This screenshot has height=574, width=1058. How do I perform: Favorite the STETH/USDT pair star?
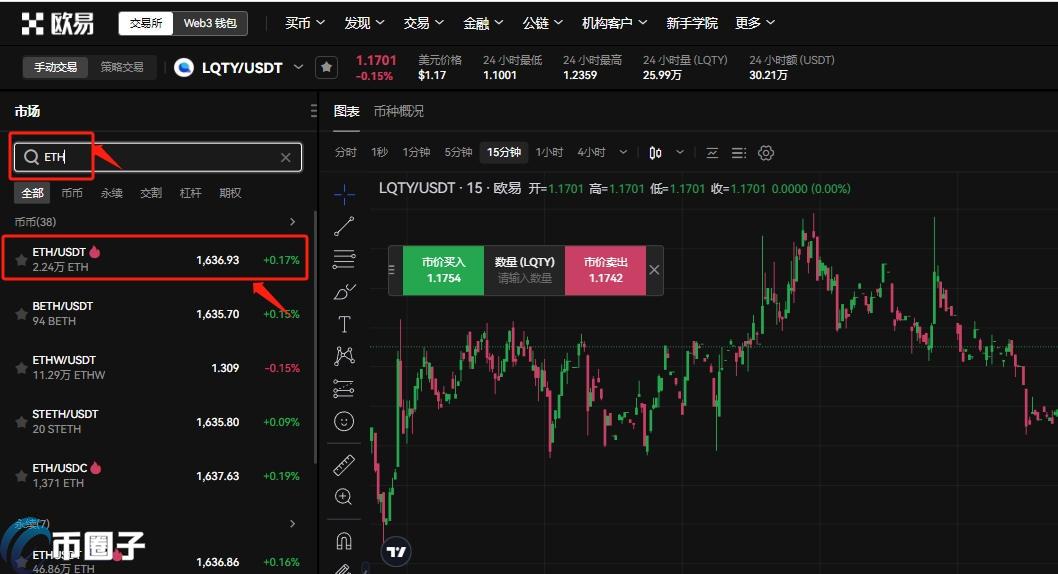coord(21,422)
